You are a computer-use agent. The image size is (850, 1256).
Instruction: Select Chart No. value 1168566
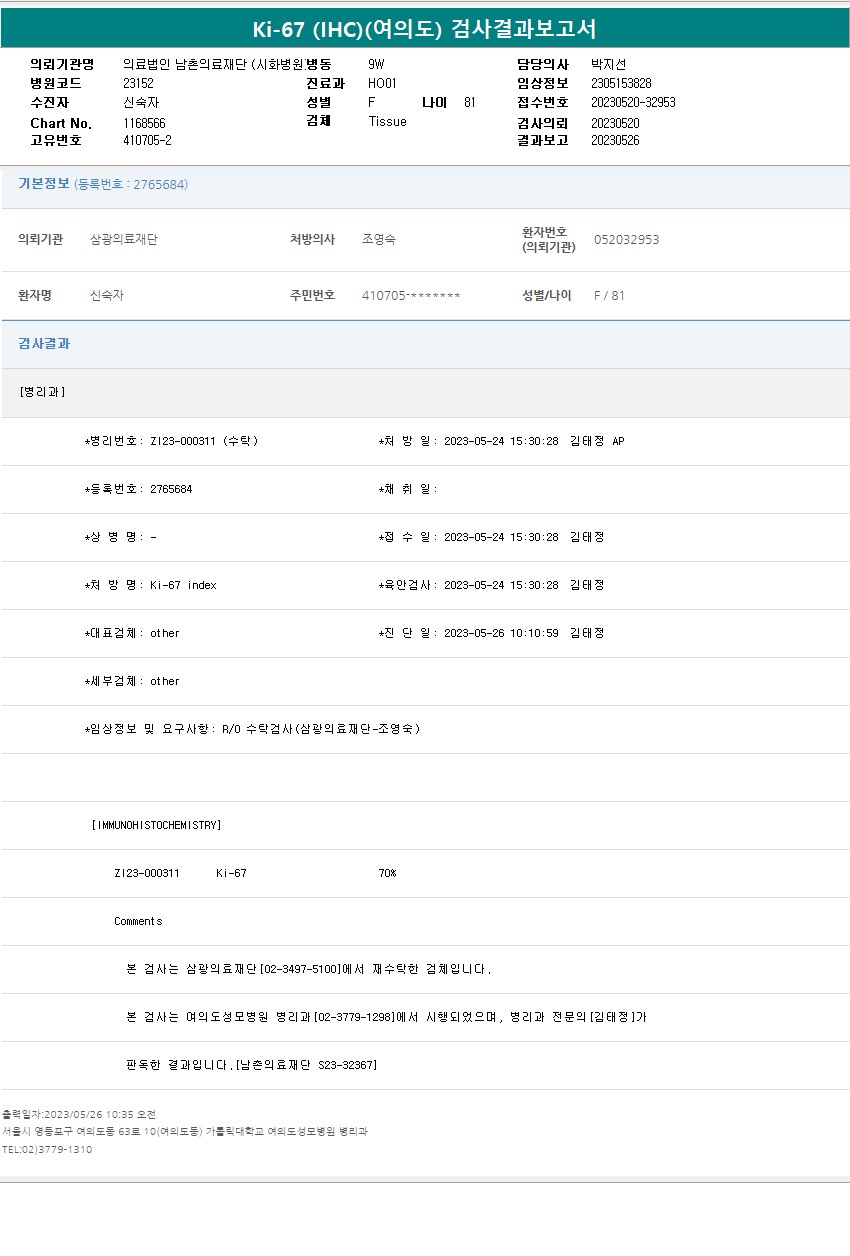(144, 123)
